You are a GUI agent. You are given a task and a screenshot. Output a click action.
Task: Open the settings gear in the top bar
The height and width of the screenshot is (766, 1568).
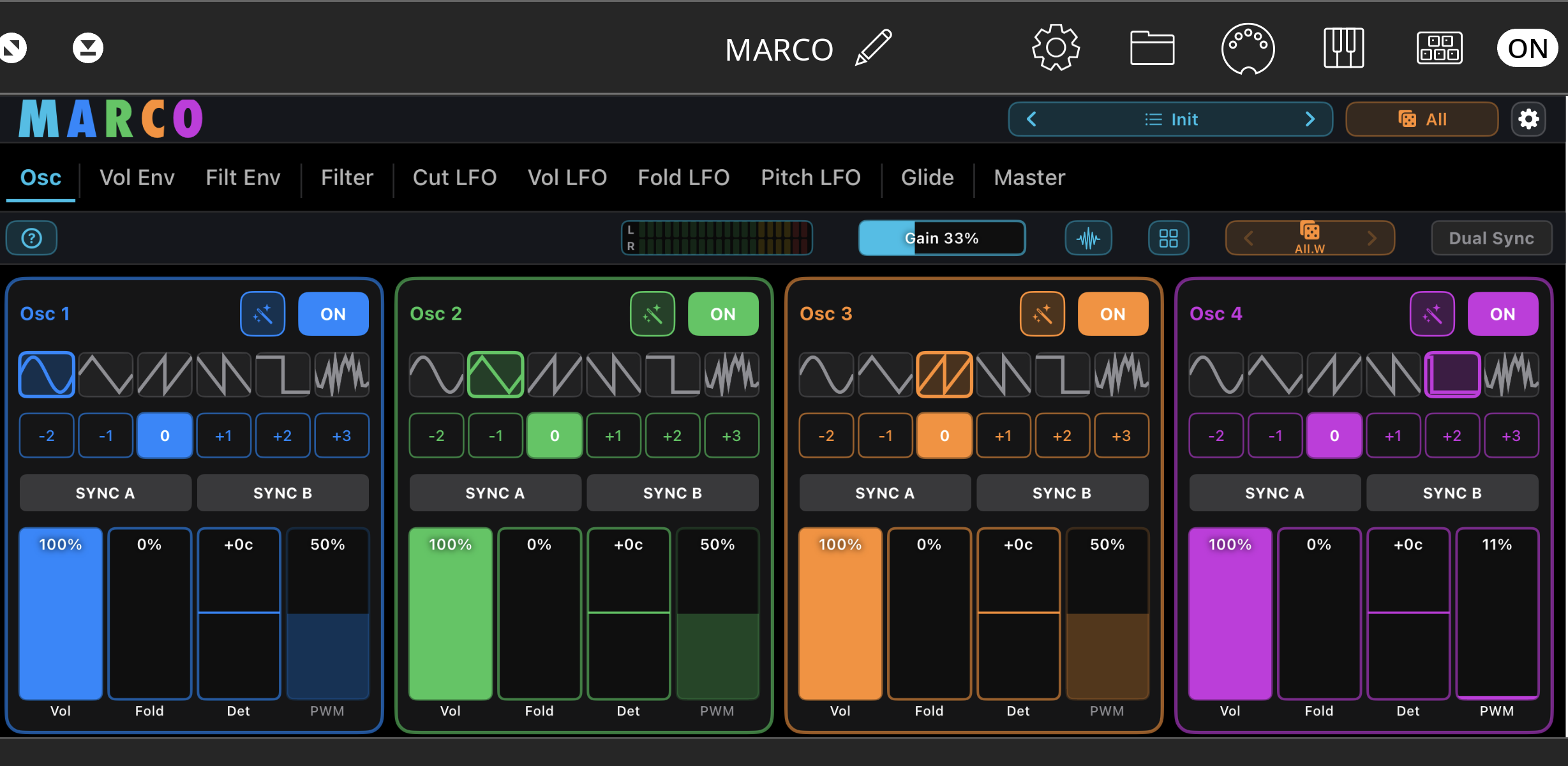1056,48
